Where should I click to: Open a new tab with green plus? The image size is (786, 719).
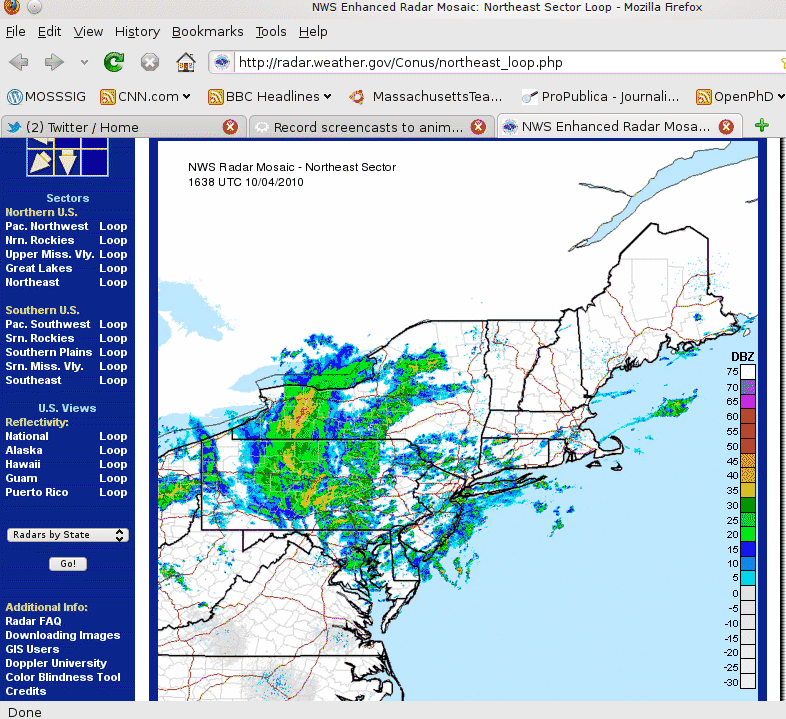click(761, 125)
